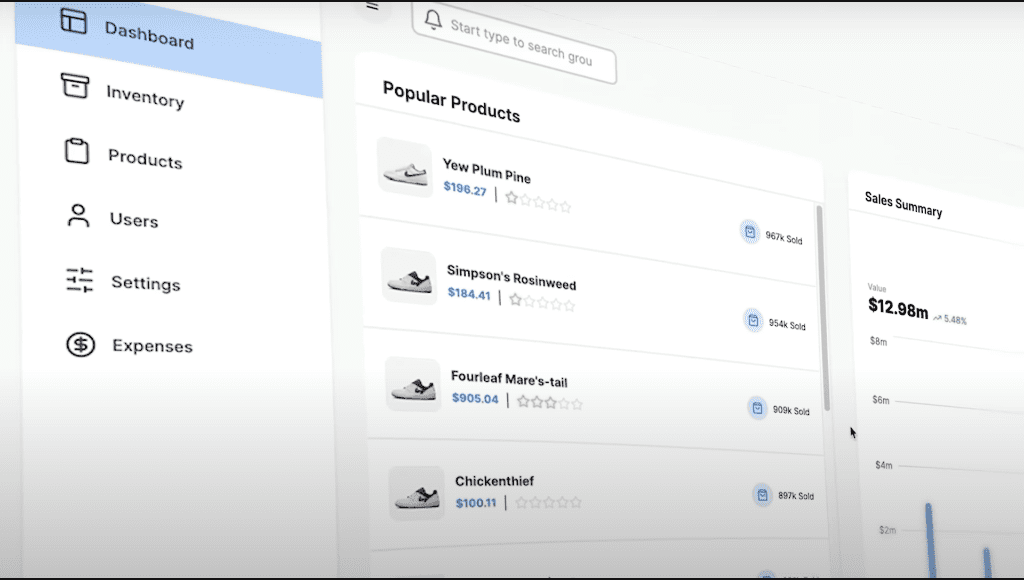Click the 5.48% growth indicator
Screen dimensions: 1024x580
(950, 319)
